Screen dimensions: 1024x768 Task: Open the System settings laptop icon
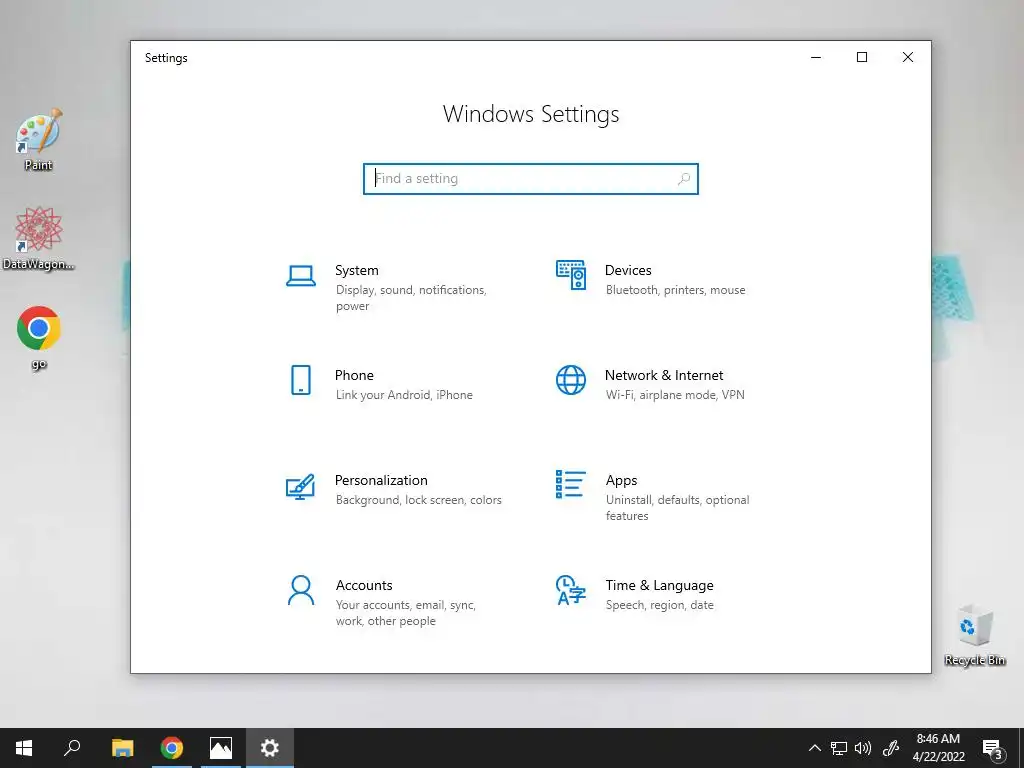(x=300, y=276)
